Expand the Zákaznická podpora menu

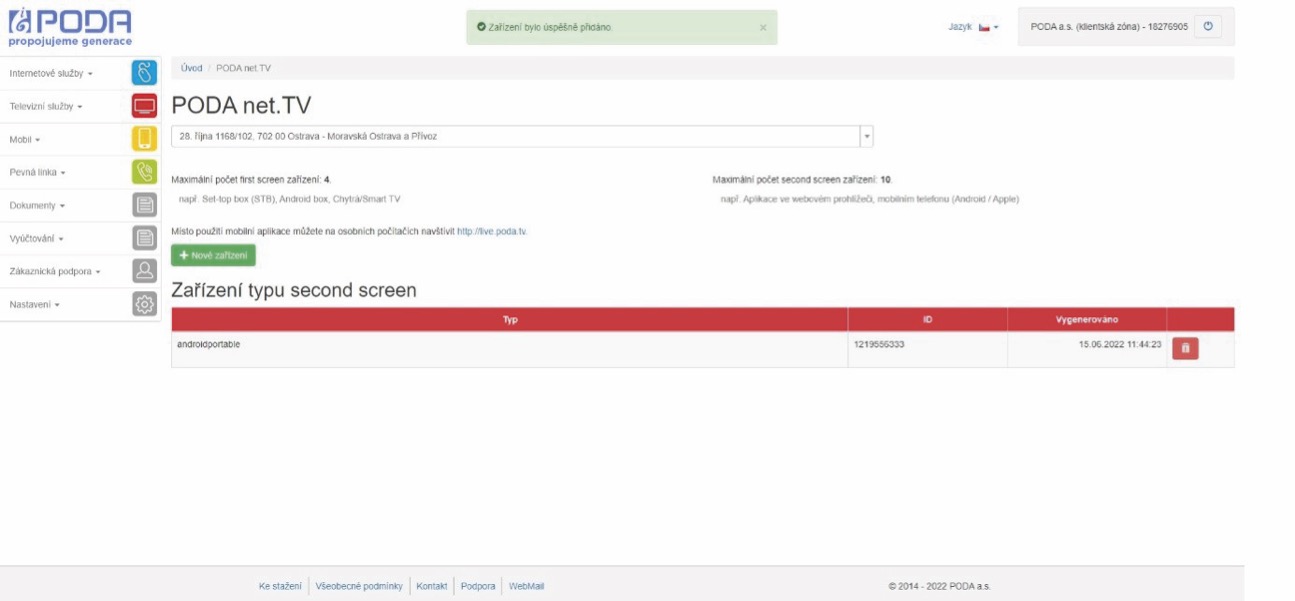pos(55,271)
